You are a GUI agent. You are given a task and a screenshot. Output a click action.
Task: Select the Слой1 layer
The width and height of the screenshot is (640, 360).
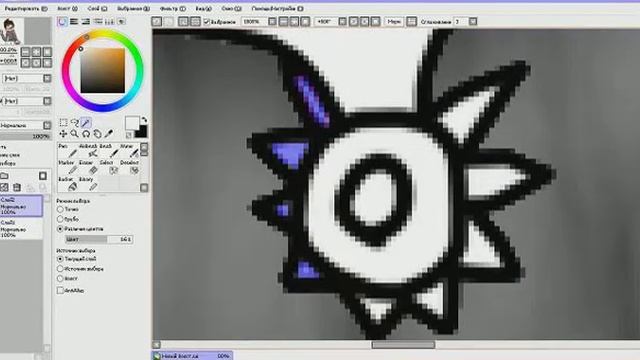coord(21,229)
